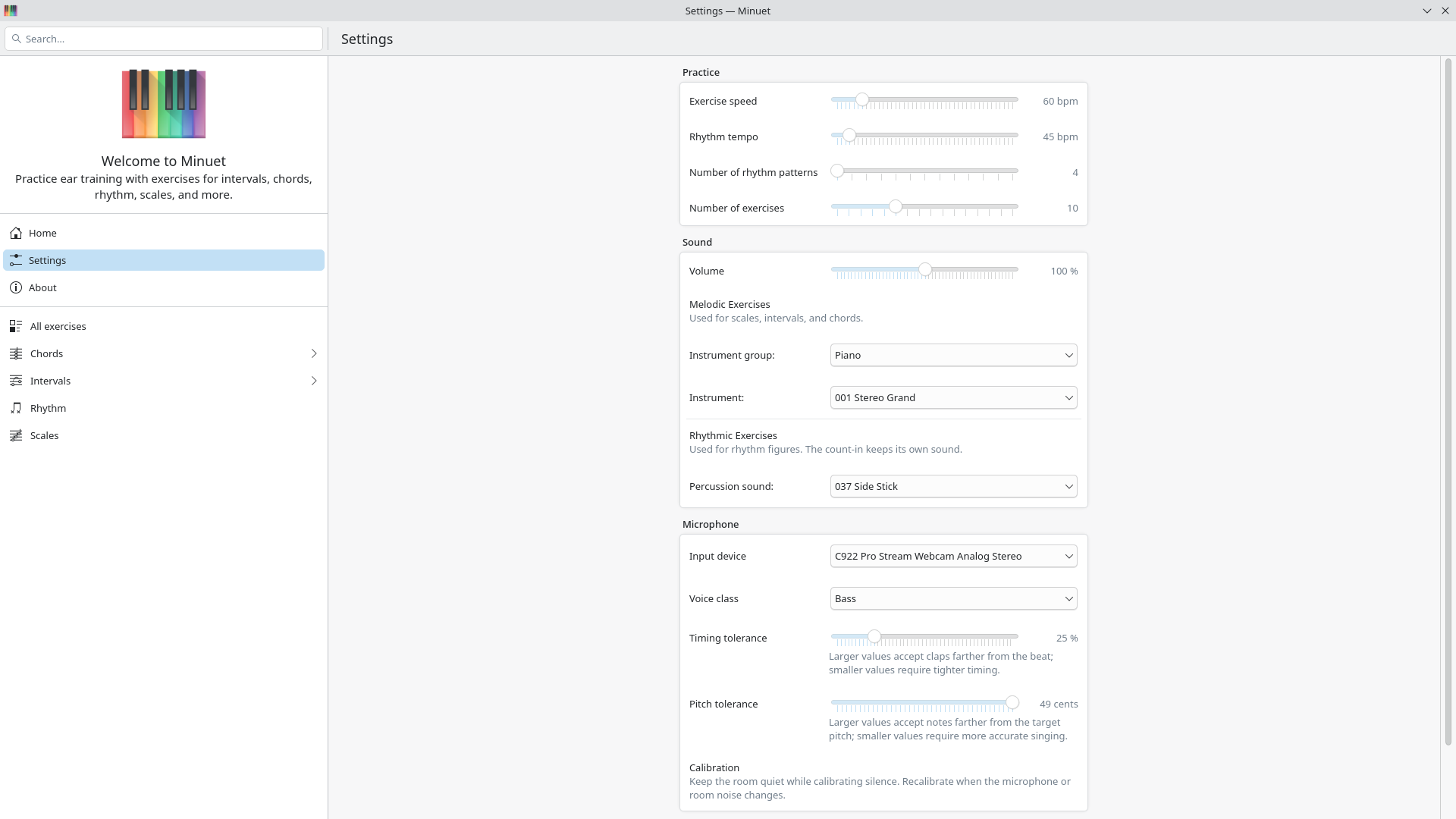This screenshot has height=819, width=1456.
Task: Open the Percussion sound dropdown
Action: point(953,486)
